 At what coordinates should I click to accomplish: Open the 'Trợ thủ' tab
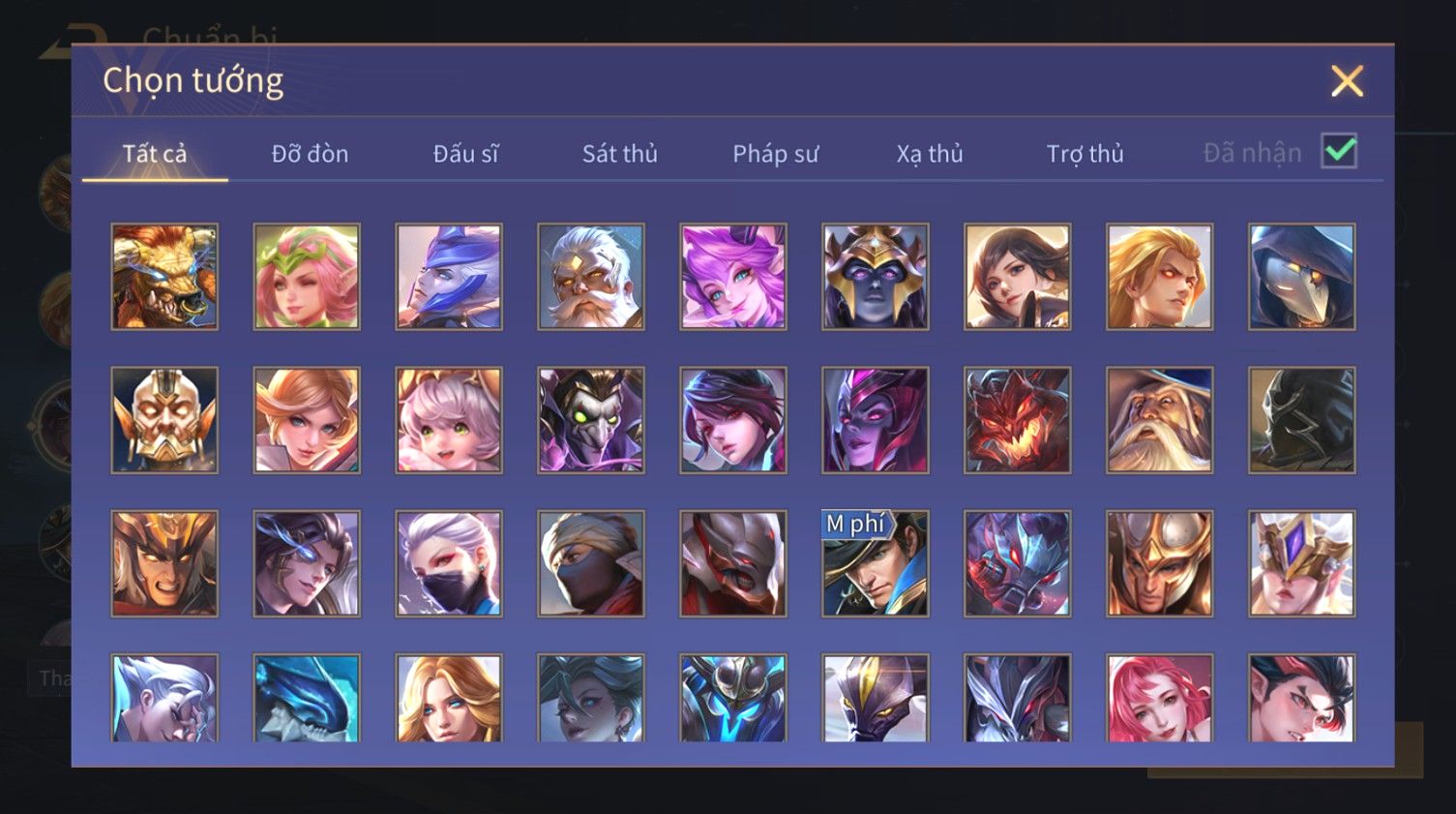[1085, 153]
